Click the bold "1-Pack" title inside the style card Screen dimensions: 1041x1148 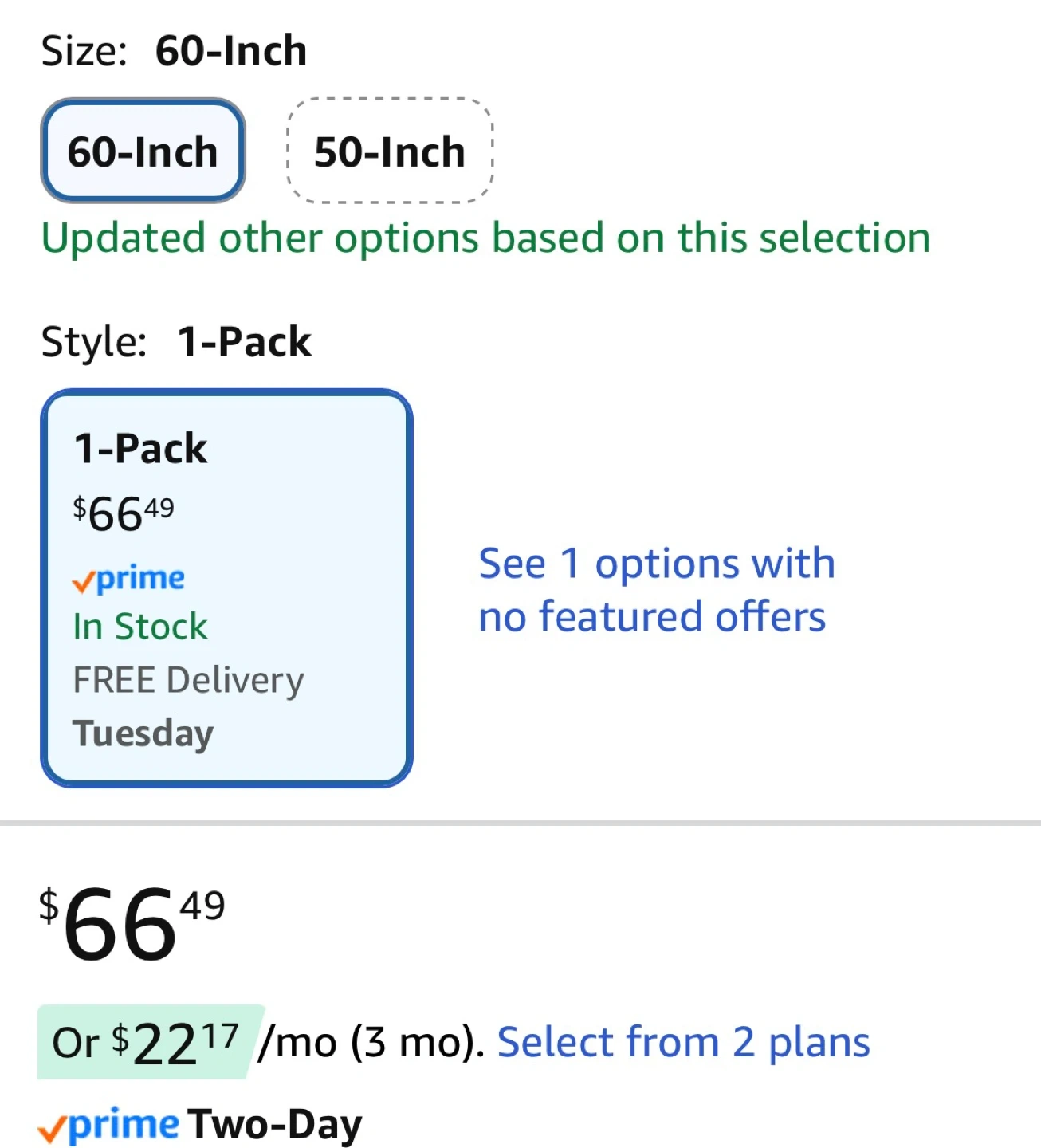pyautogui.click(x=140, y=448)
